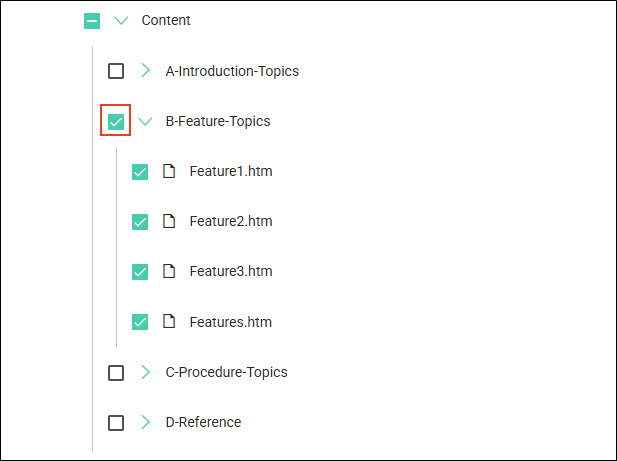Expand the A-Introduction-Topics folder
The image size is (617, 461).
[x=145, y=71]
